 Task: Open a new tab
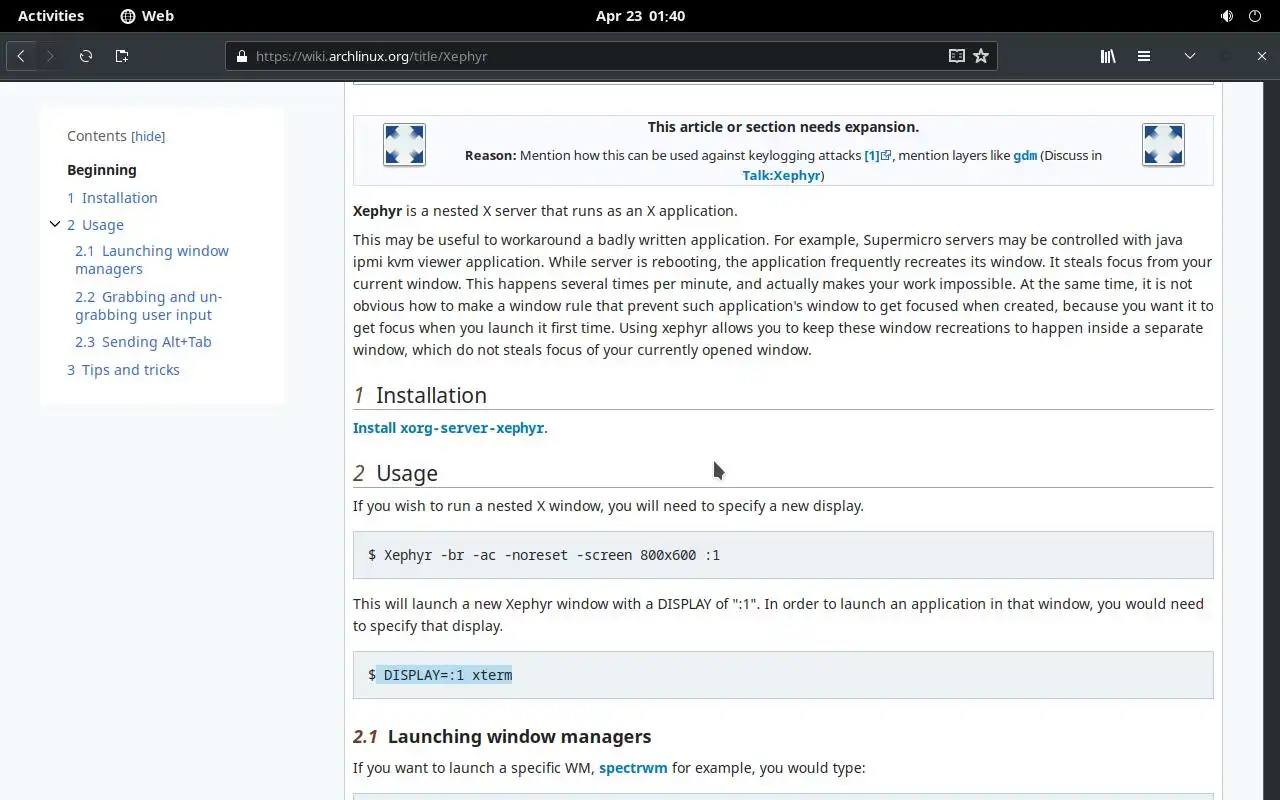pyautogui.click(x=122, y=56)
